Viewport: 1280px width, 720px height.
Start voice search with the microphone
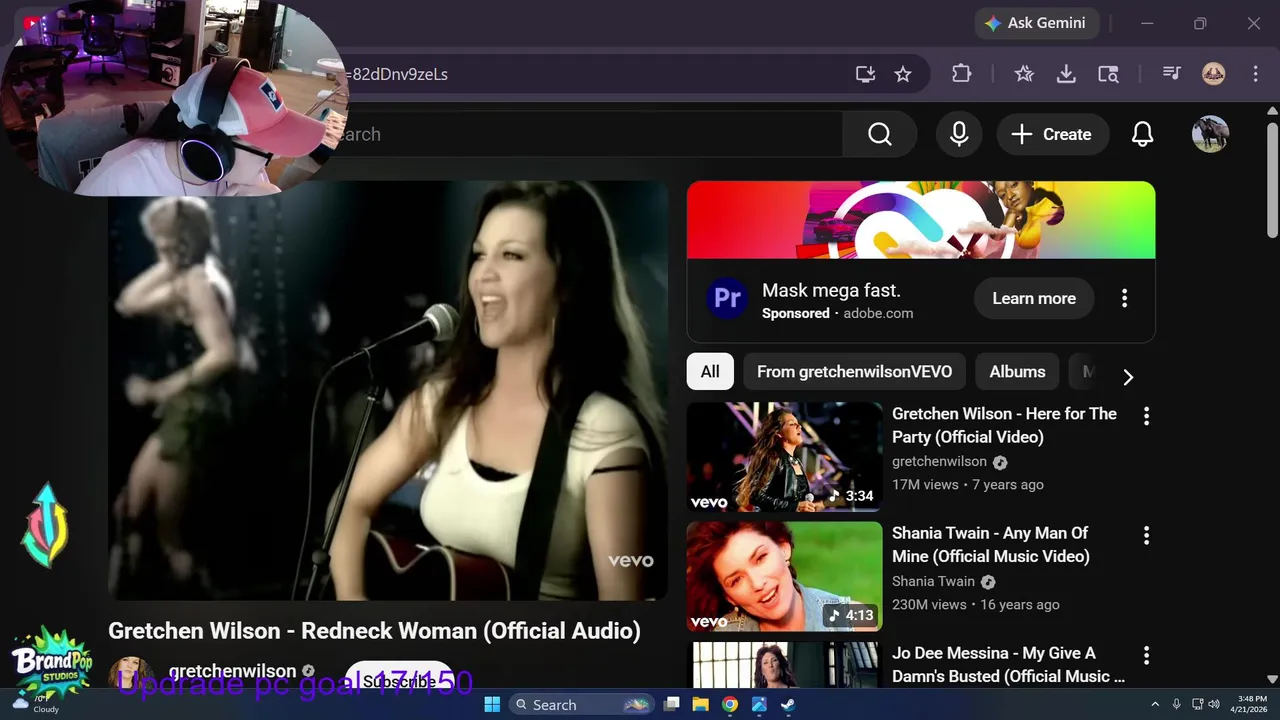tap(959, 134)
